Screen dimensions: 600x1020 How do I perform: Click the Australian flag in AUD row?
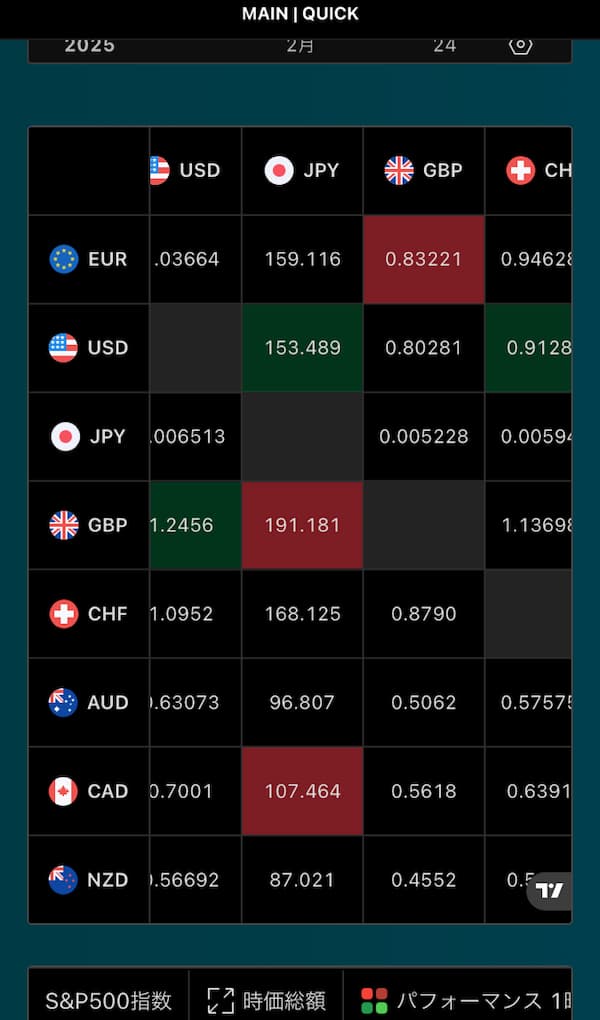click(64, 702)
